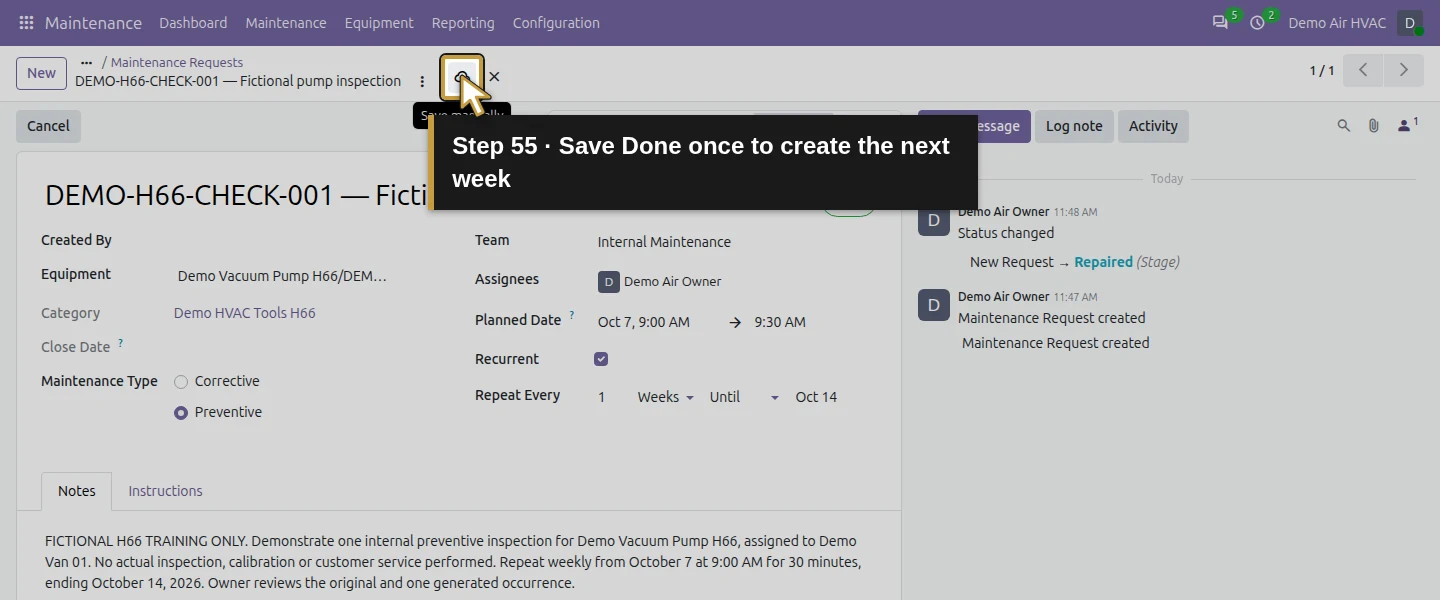Open the Weeks repeat unit dropdown
The width and height of the screenshot is (1440, 600).
pos(665,397)
